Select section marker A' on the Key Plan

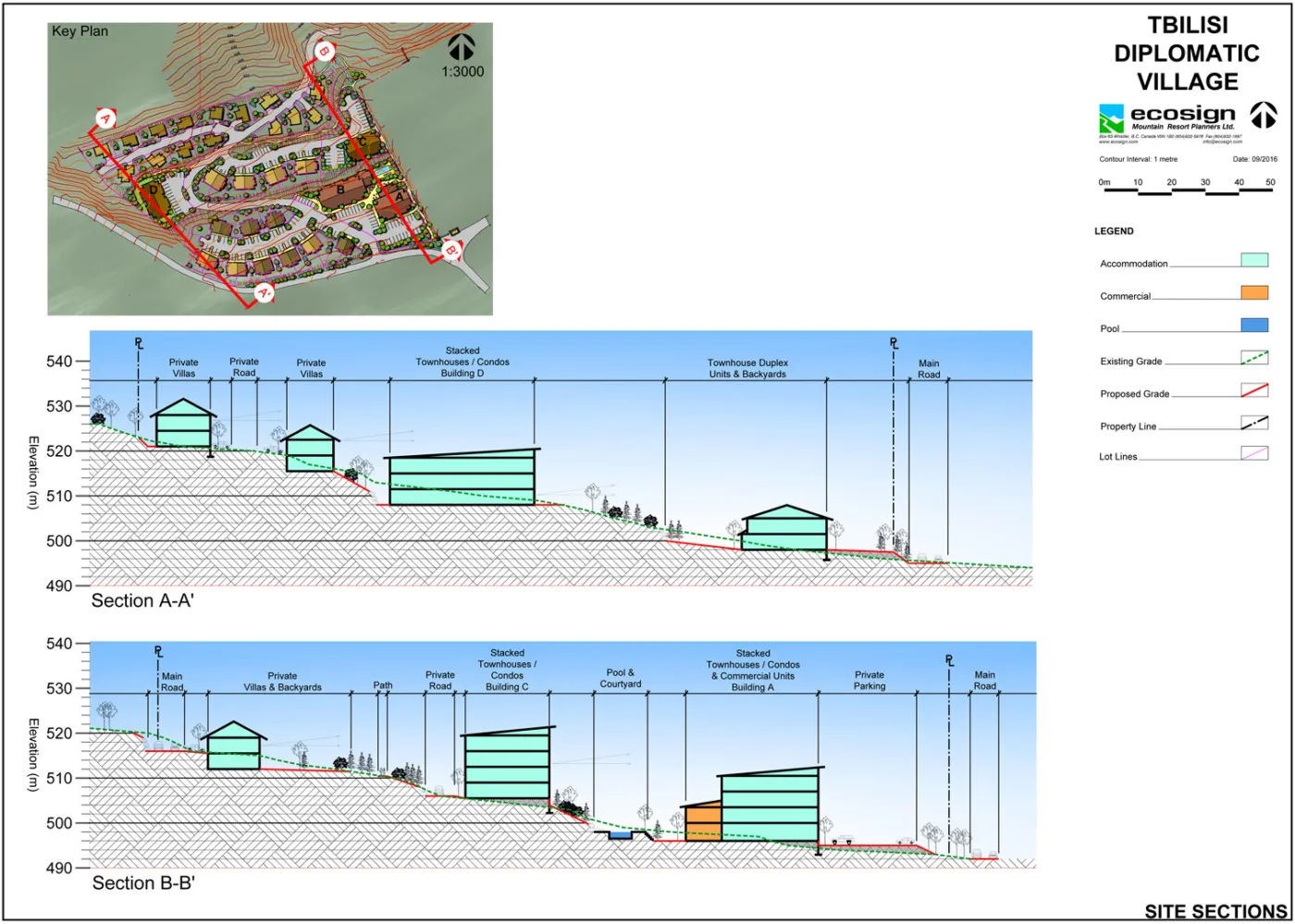[263, 292]
